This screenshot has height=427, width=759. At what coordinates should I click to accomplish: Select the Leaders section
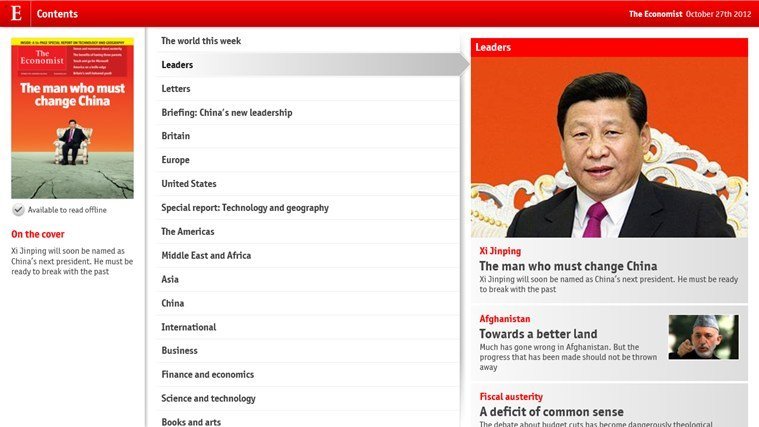tap(308, 64)
